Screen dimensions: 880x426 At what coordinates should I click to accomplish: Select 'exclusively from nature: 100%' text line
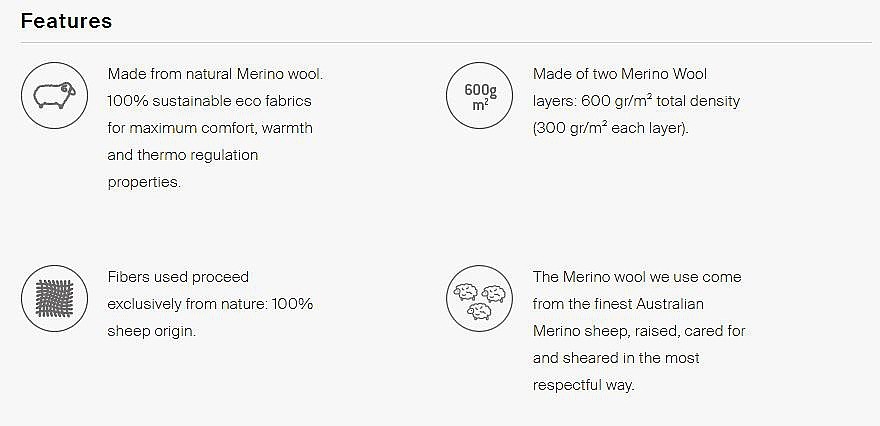210,304
